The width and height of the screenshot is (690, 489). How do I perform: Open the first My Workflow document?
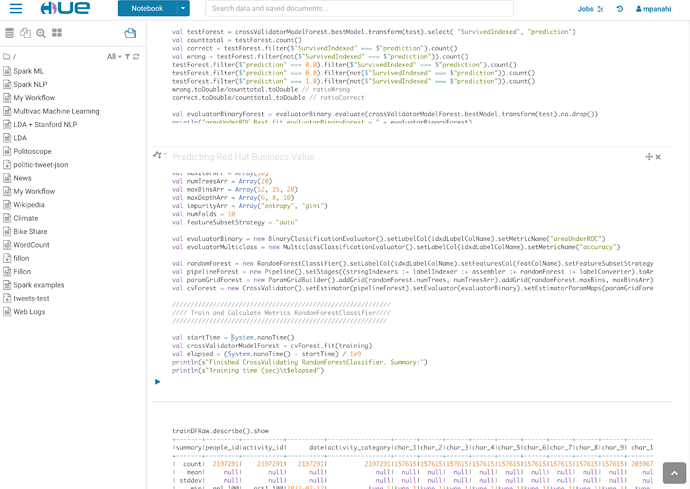click(34, 98)
